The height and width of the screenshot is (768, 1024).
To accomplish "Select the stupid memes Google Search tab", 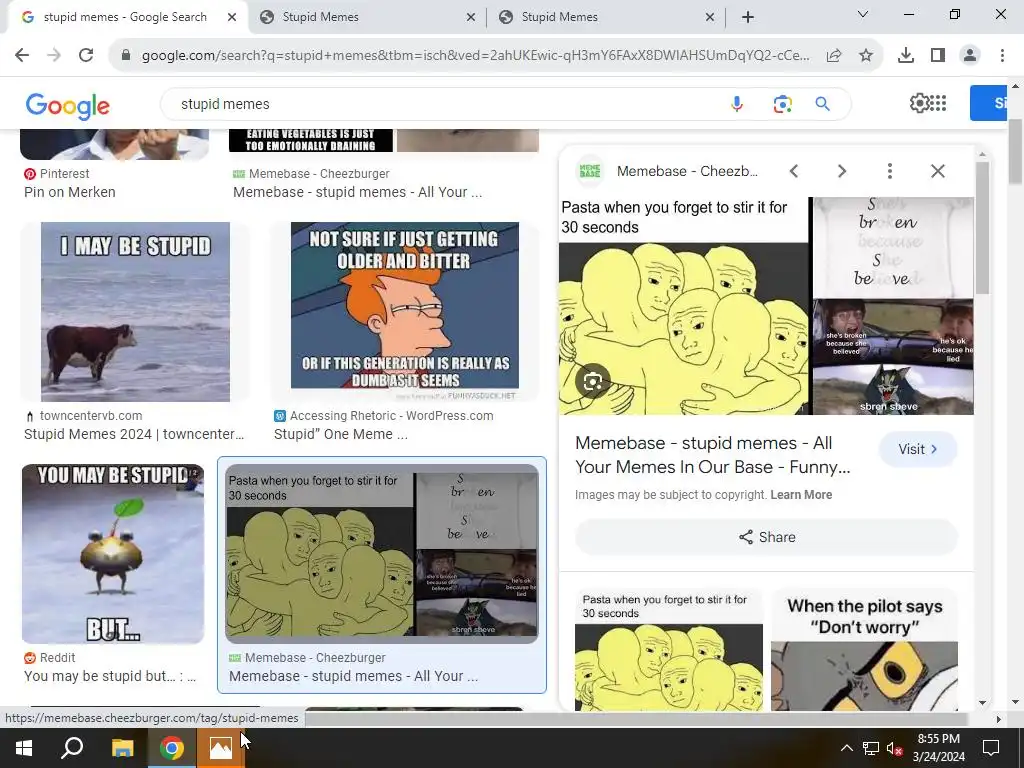I will 124,17.
